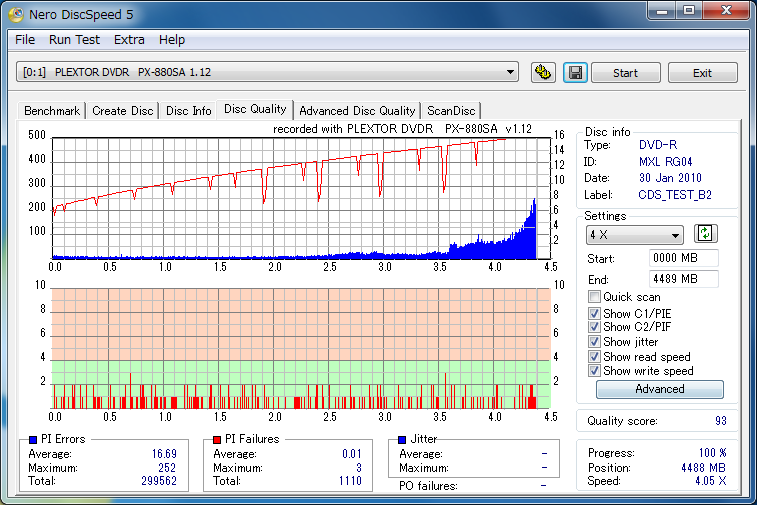Maximize the Nero DiscSpeed window
Image resolution: width=757 pixels, height=505 pixels.
[x=689, y=10]
